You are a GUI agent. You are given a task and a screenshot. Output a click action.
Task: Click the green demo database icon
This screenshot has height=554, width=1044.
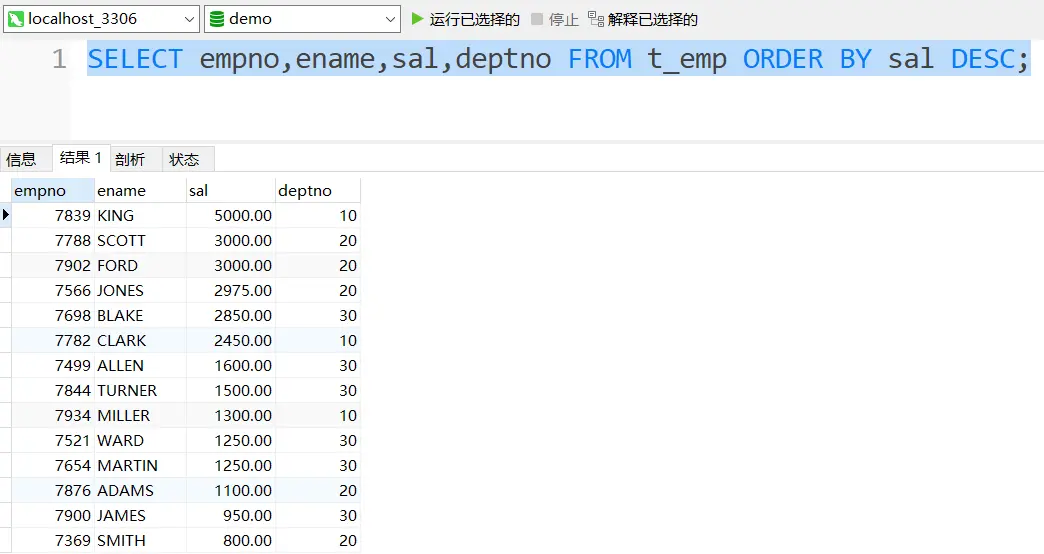[217, 19]
